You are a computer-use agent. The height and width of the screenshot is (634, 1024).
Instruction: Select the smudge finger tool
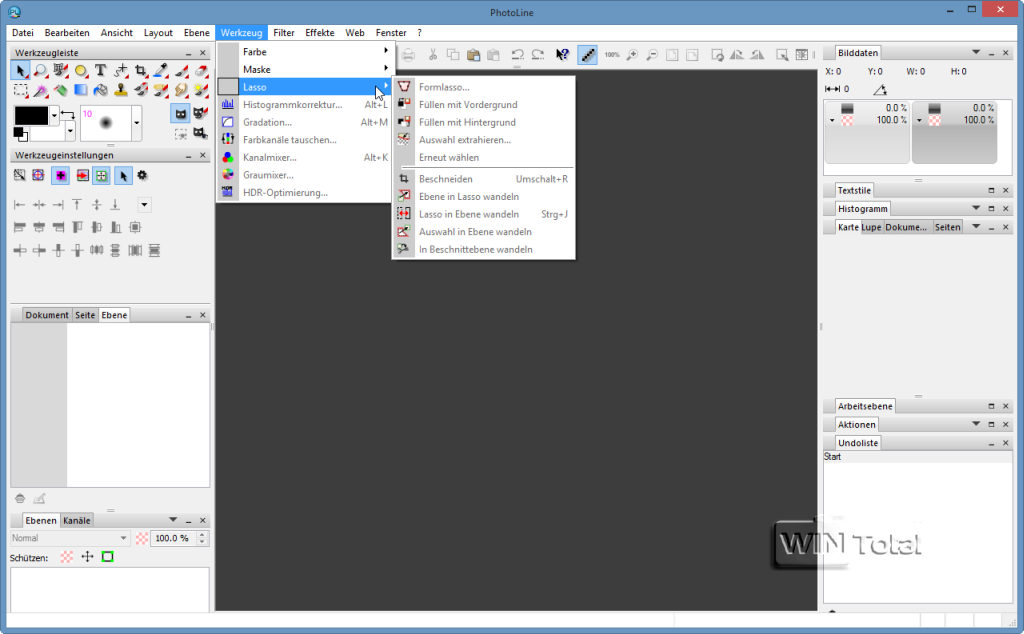click(181, 90)
